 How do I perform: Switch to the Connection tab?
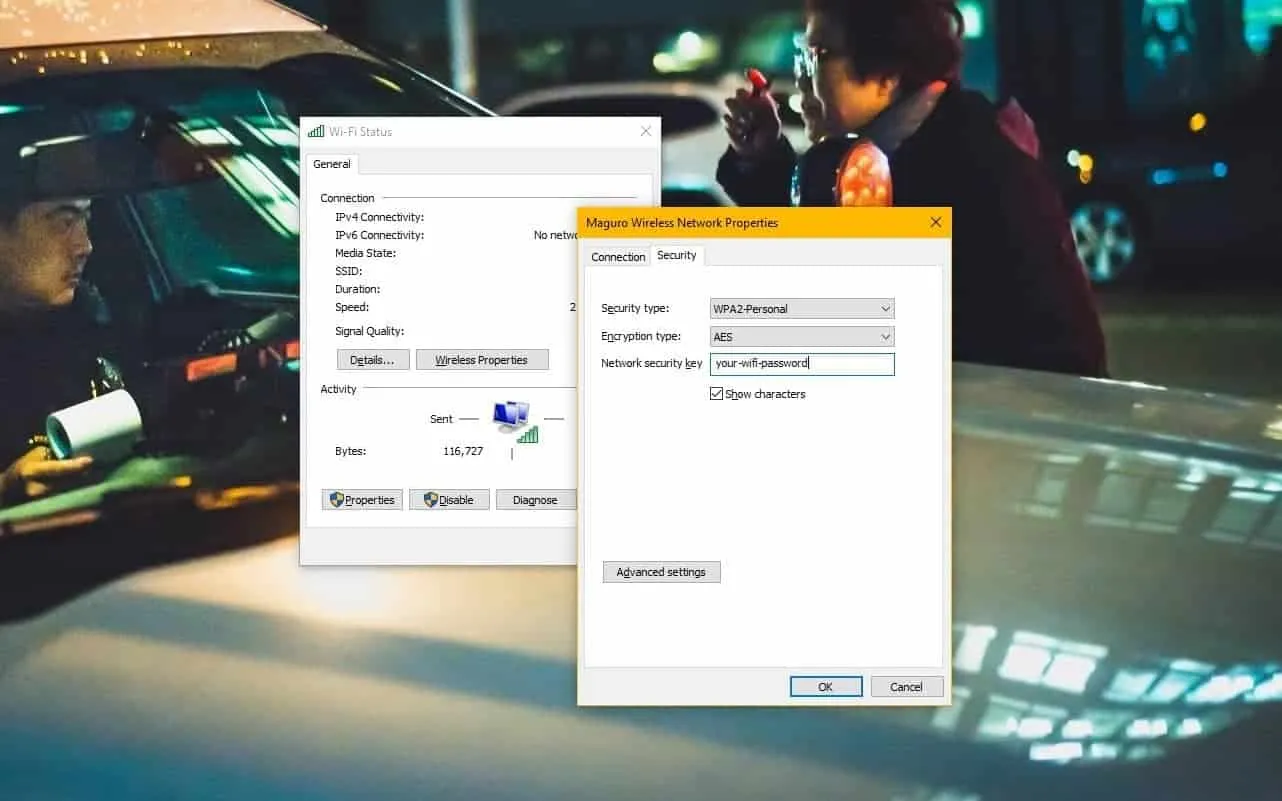[x=617, y=256]
